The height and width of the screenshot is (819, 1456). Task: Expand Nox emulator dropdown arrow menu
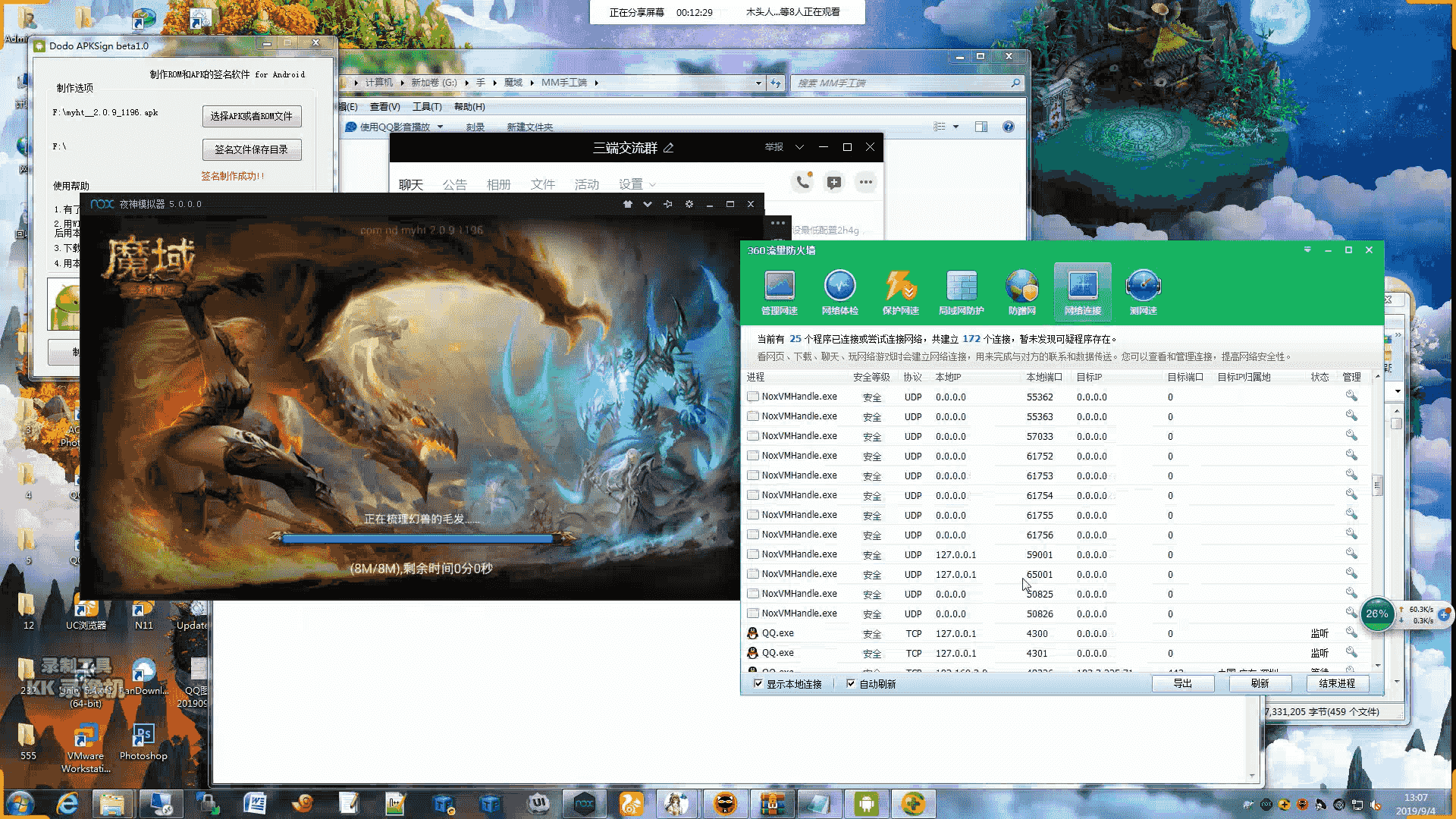[x=647, y=204]
